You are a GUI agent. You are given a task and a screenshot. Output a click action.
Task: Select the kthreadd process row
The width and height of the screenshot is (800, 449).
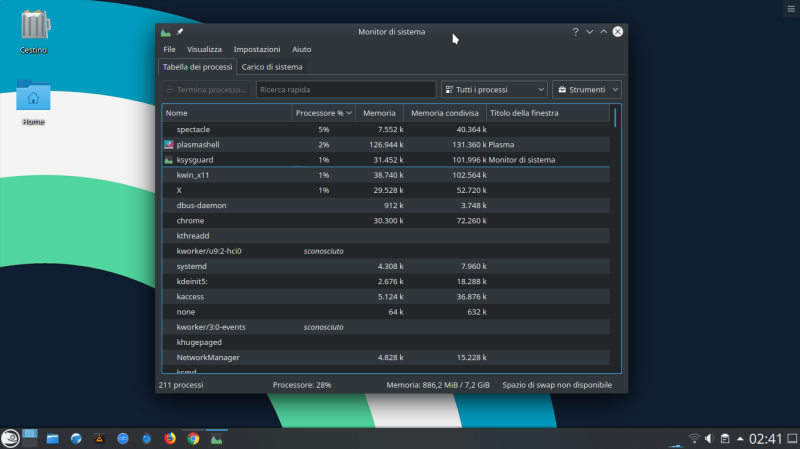(x=386, y=236)
